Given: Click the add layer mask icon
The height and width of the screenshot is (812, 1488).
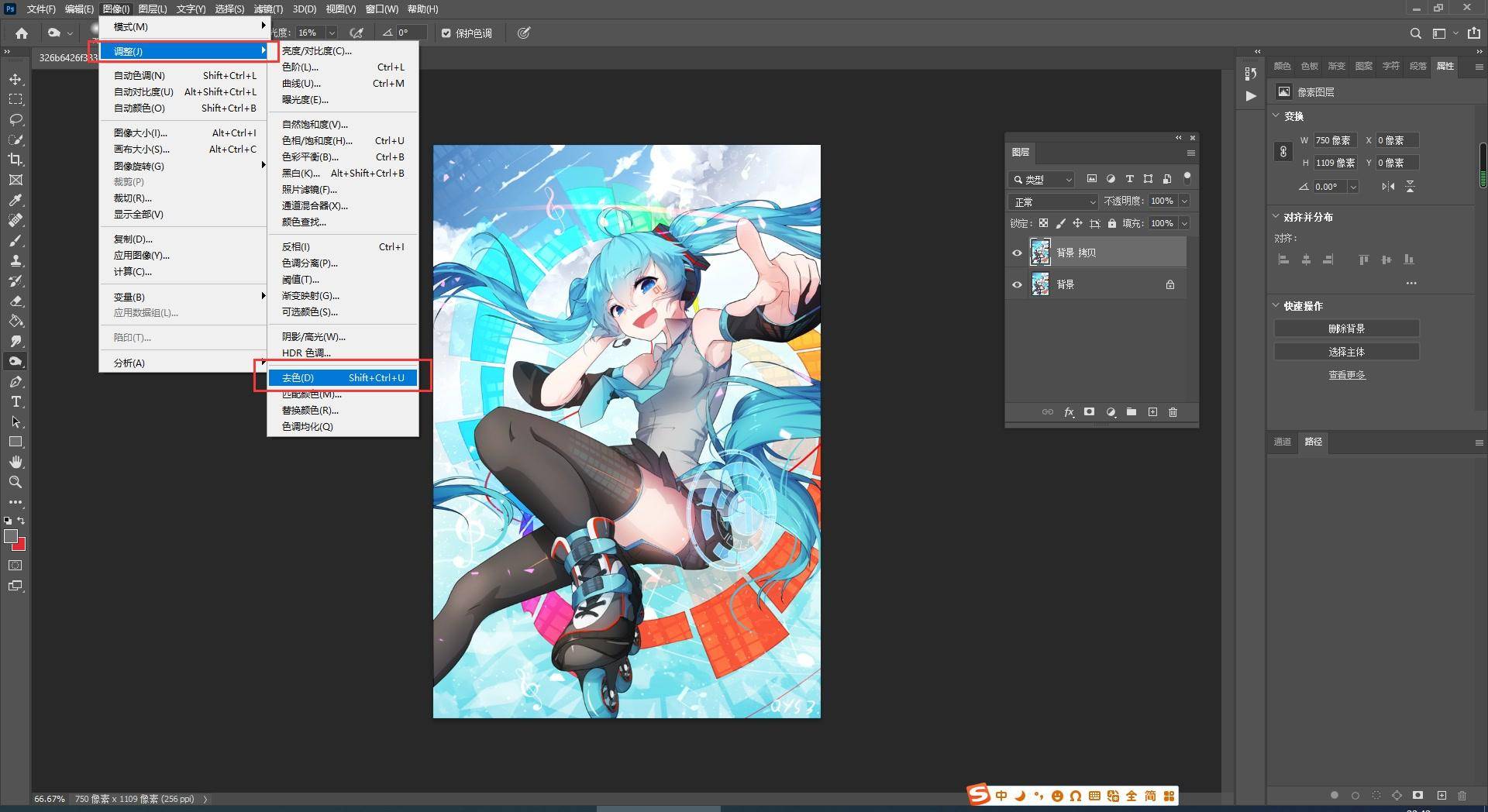Looking at the screenshot, I should pos(1089,412).
